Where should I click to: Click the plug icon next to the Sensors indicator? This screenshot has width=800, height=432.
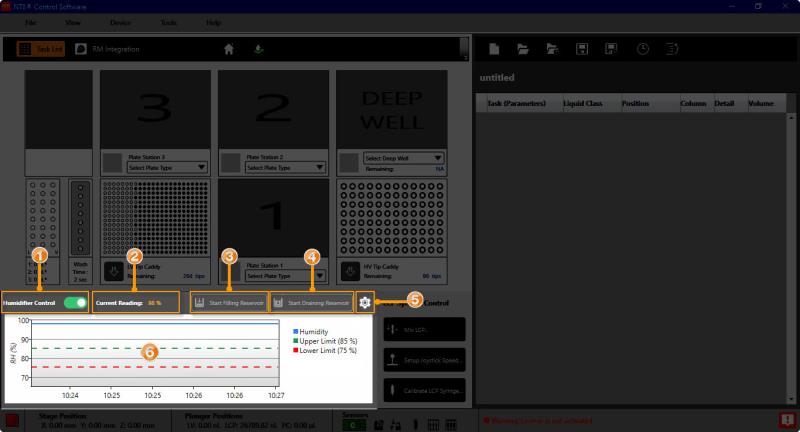click(x=379, y=424)
